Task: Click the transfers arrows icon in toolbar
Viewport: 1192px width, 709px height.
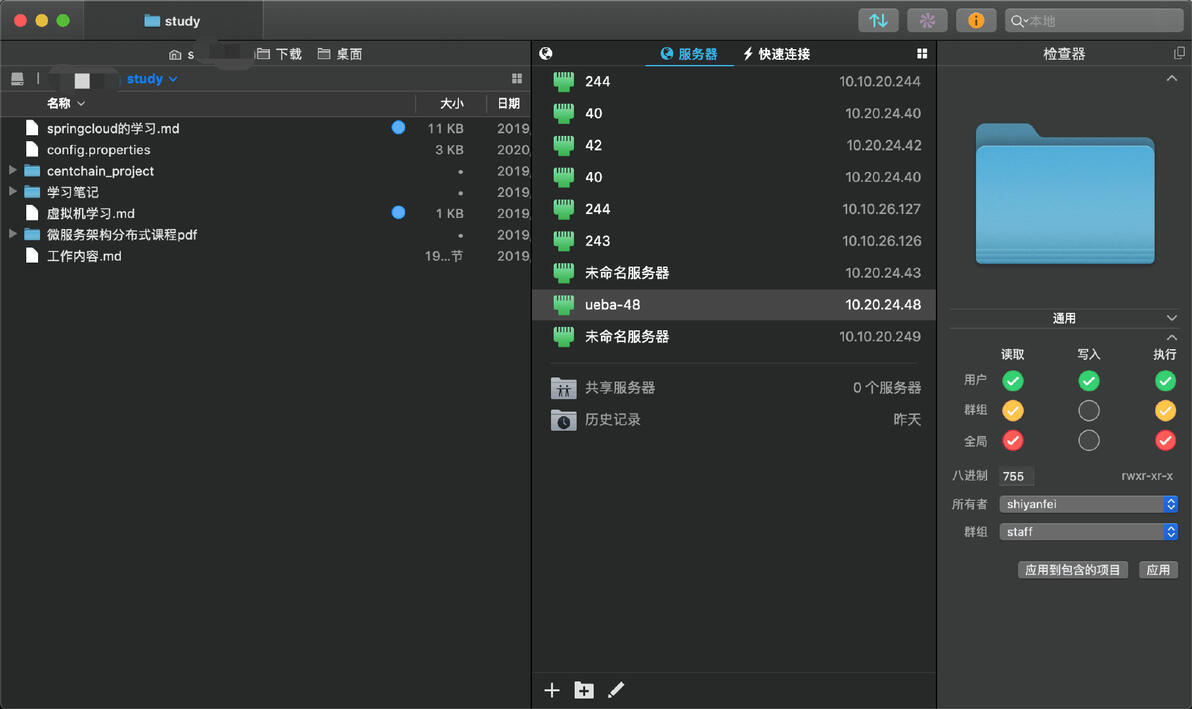Action: (878, 20)
